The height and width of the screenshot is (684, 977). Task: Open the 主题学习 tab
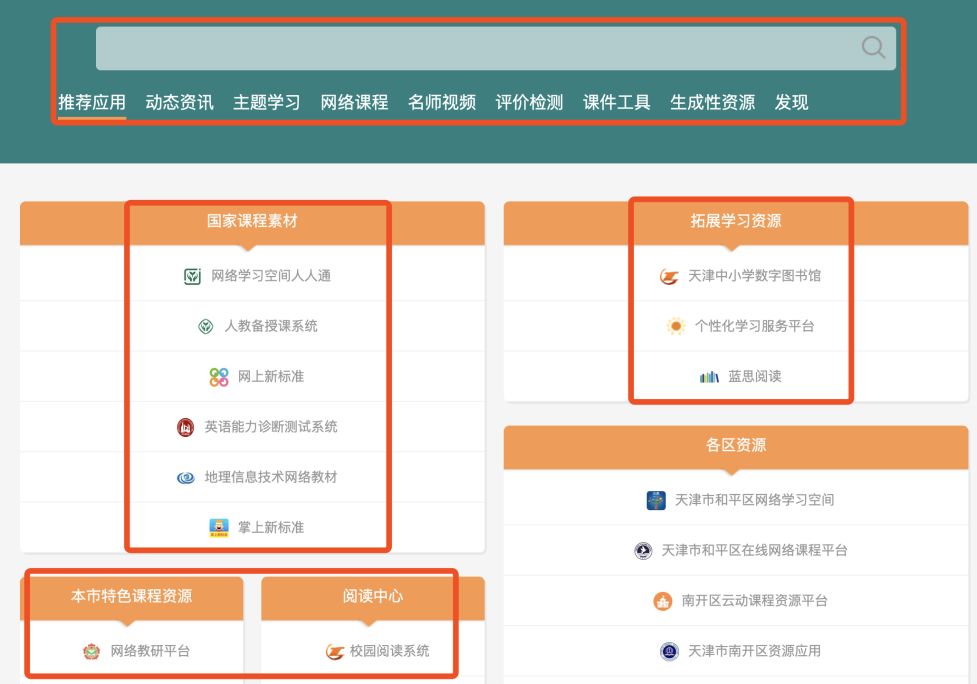(x=267, y=102)
